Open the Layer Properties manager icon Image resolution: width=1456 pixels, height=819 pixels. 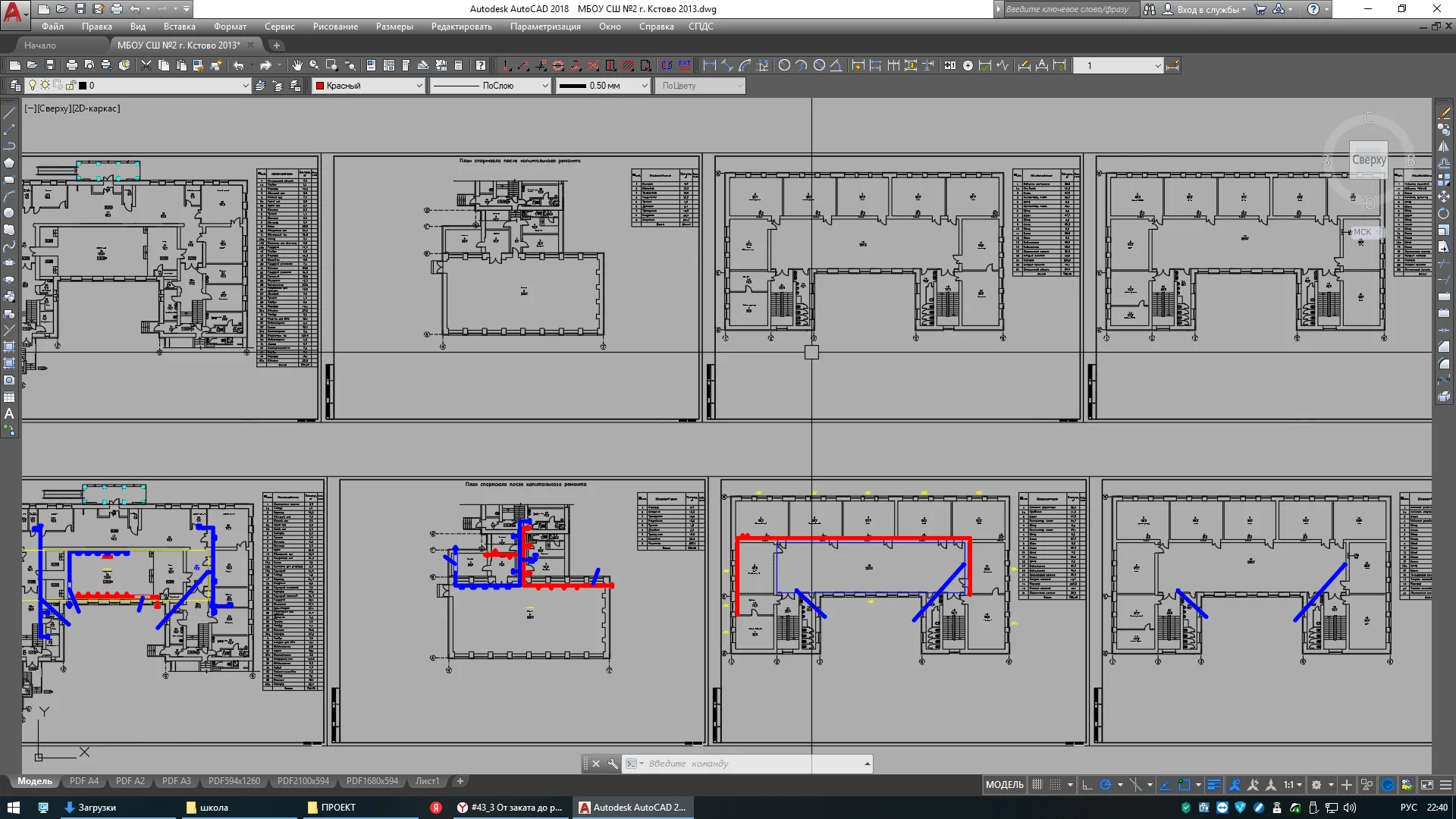click(14, 86)
